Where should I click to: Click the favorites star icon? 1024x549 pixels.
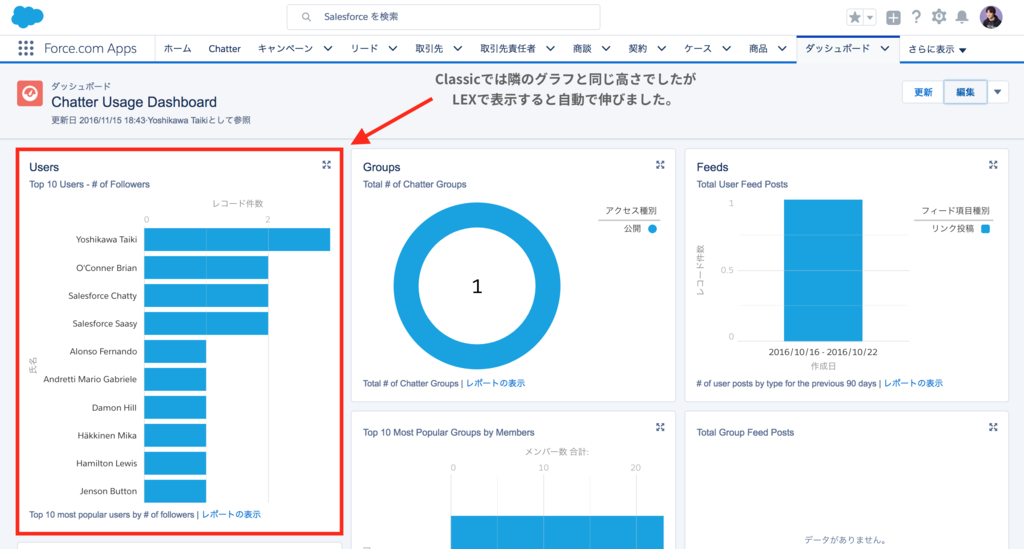(854, 17)
